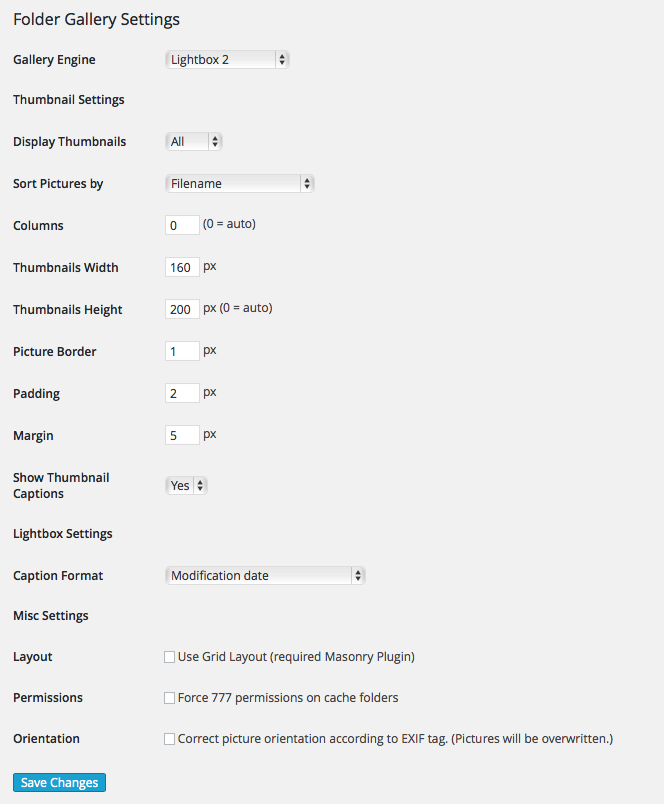The height and width of the screenshot is (804, 664).
Task: Enable correct picture orientation by EXIF
Action: tap(169, 739)
